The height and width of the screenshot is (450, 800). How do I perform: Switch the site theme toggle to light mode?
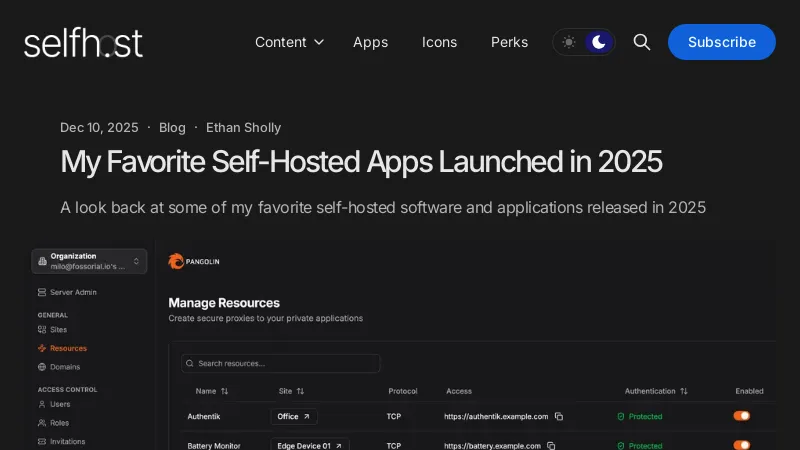click(569, 42)
